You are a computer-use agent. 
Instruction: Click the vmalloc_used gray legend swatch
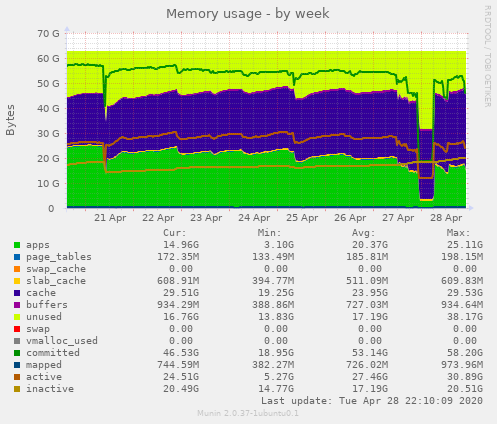click(17, 341)
